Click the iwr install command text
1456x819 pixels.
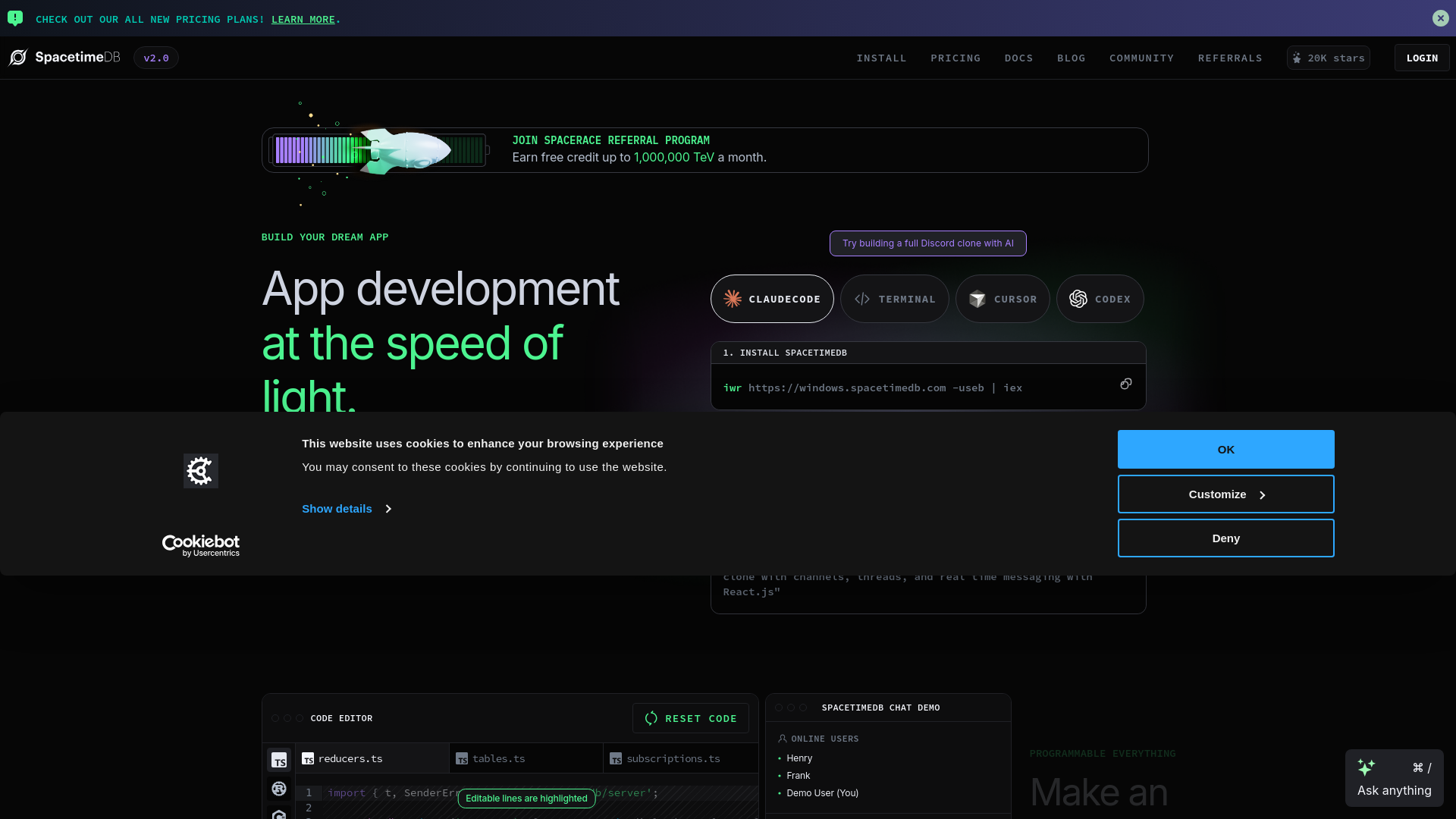[873, 388]
